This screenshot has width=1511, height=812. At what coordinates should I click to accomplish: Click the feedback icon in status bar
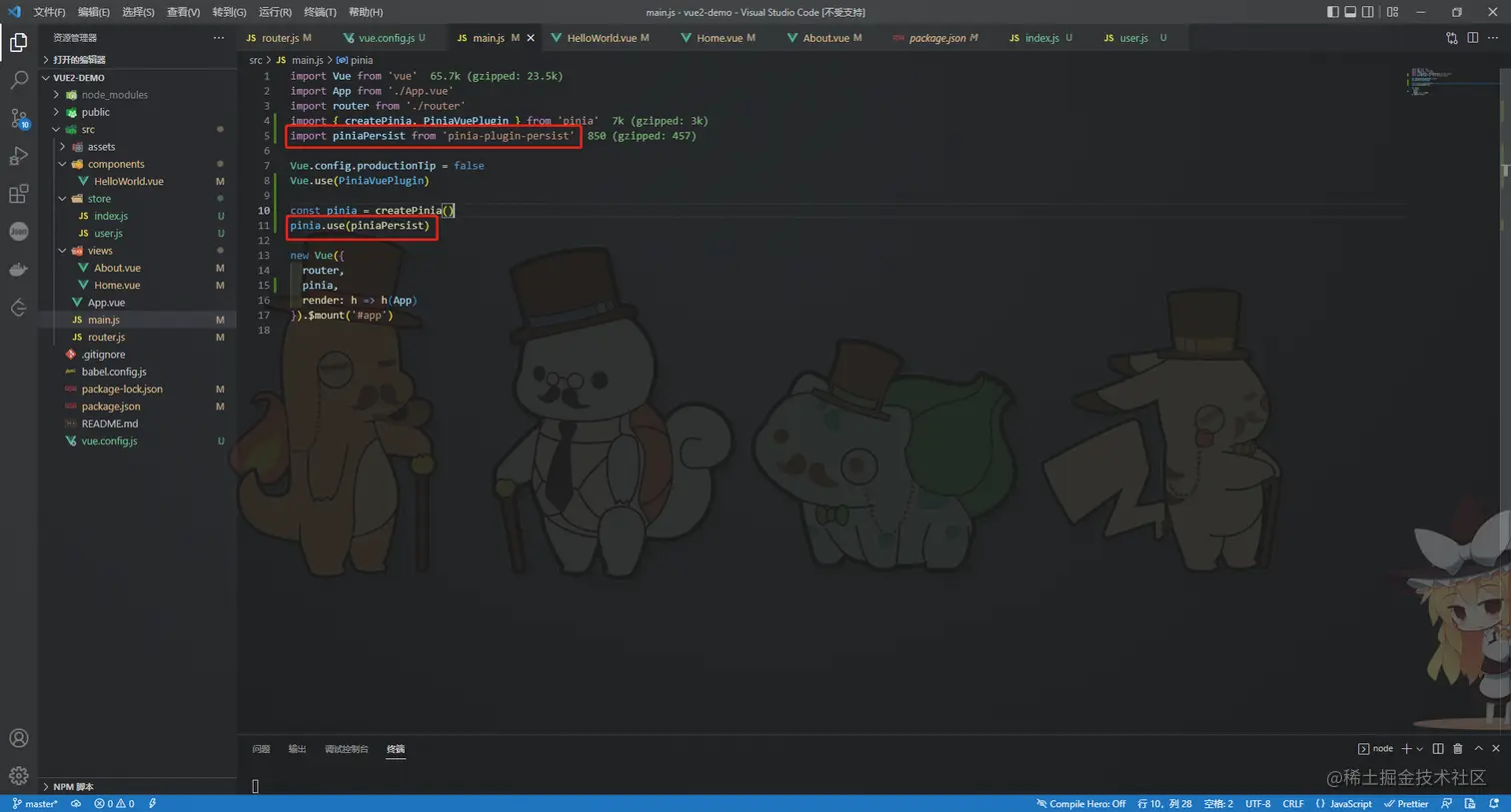tap(1447, 803)
